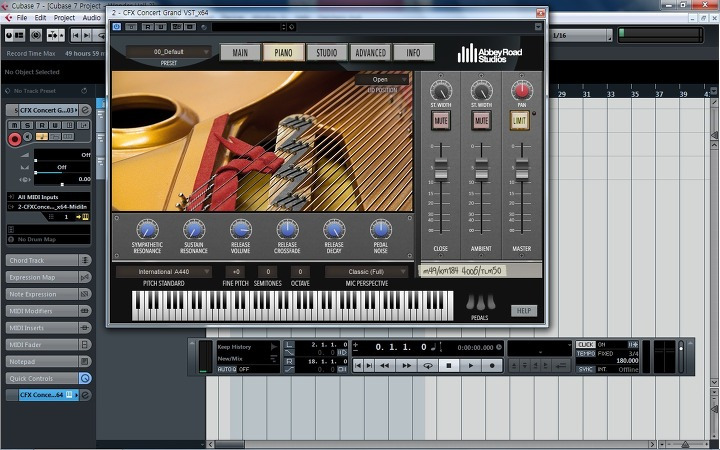This screenshot has width=720, height=450.
Task: Open the STUDIO tab
Action: tap(326, 53)
